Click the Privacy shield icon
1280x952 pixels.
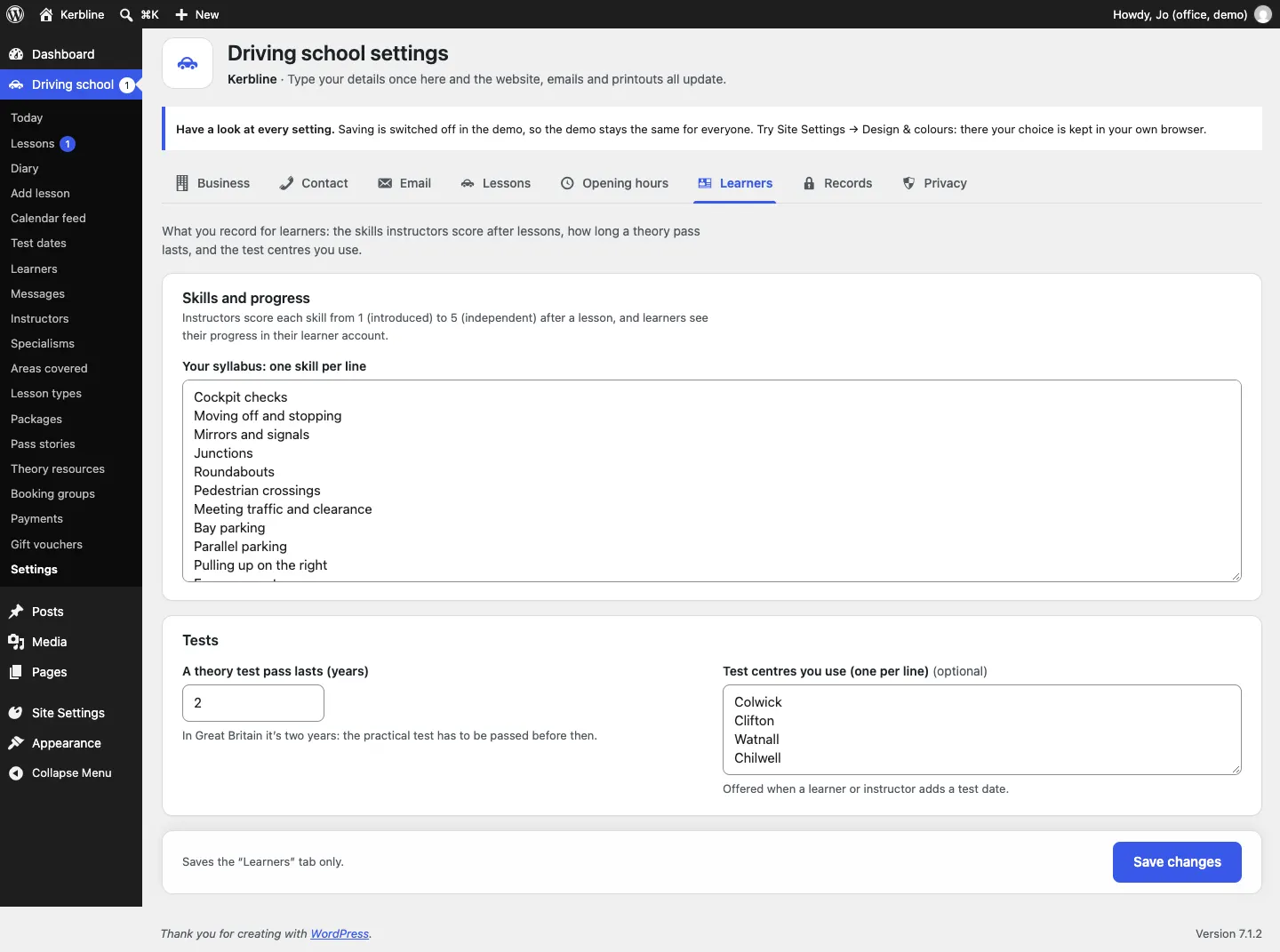coord(908,183)
